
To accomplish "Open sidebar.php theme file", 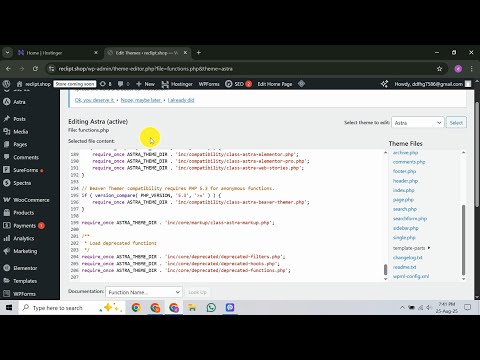I will point(406,228).
